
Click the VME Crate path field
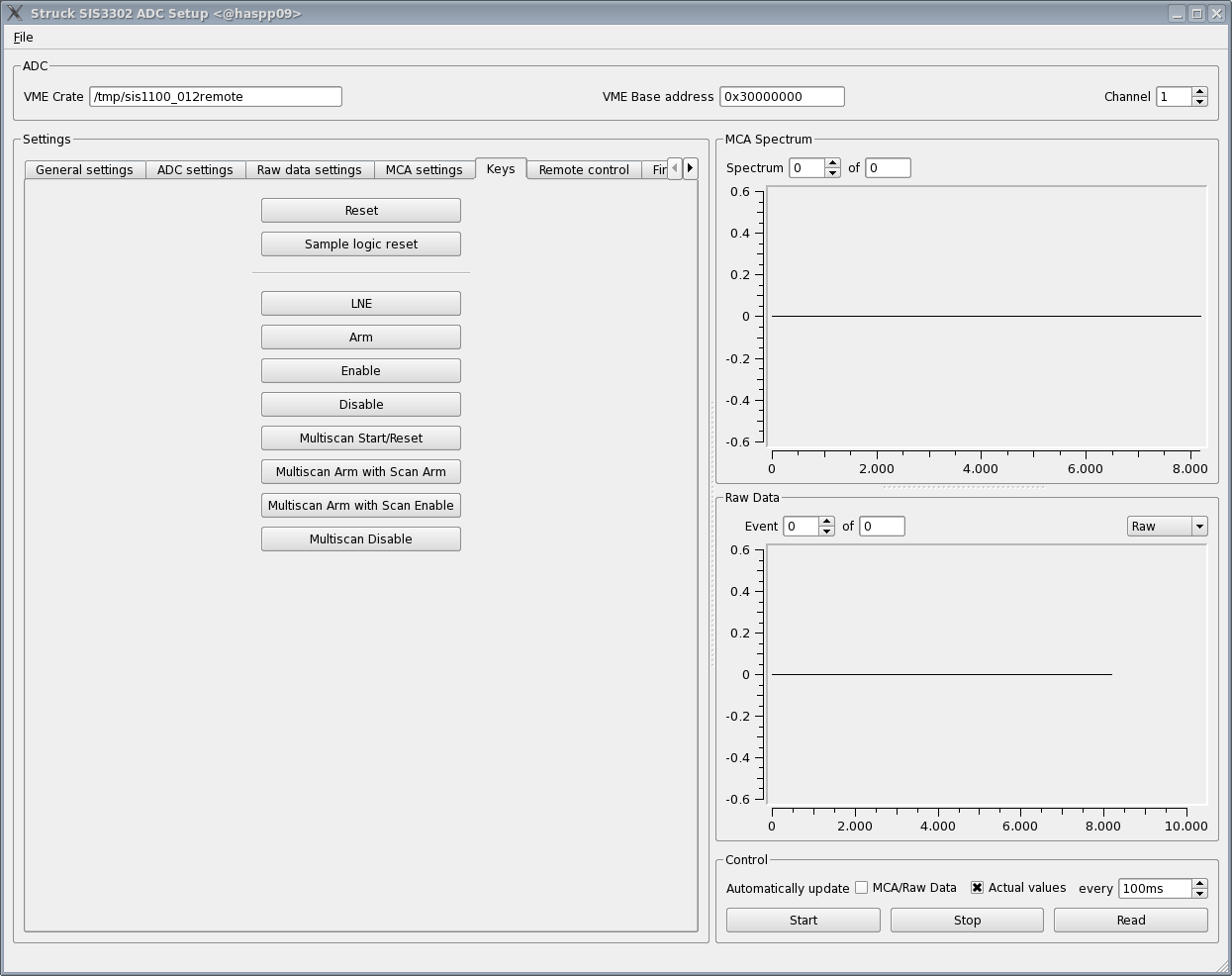[x=216, y=96]
